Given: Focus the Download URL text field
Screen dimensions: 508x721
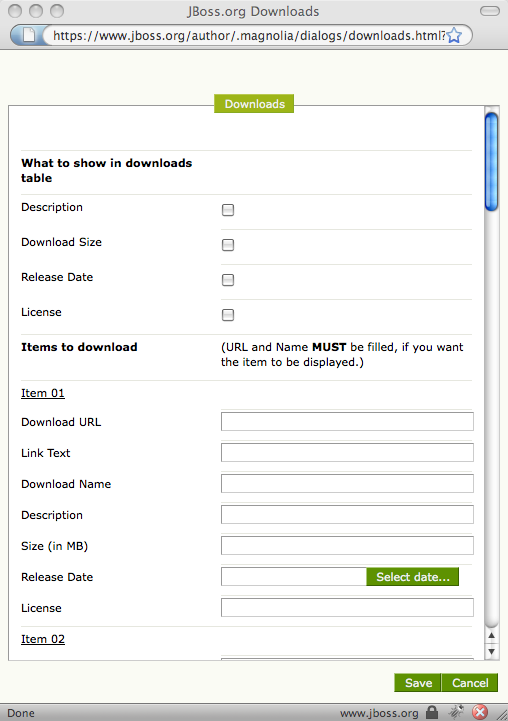Looking at the screenshot, I should point(347,422).
